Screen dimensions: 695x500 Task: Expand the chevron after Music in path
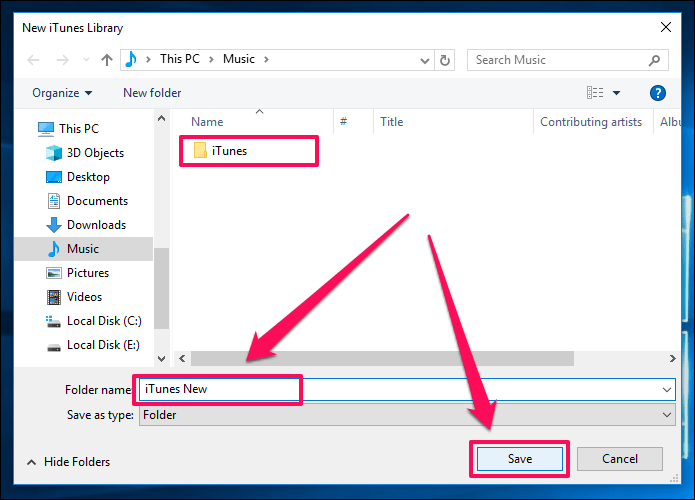pyautogui.click(x=266, y=59)
